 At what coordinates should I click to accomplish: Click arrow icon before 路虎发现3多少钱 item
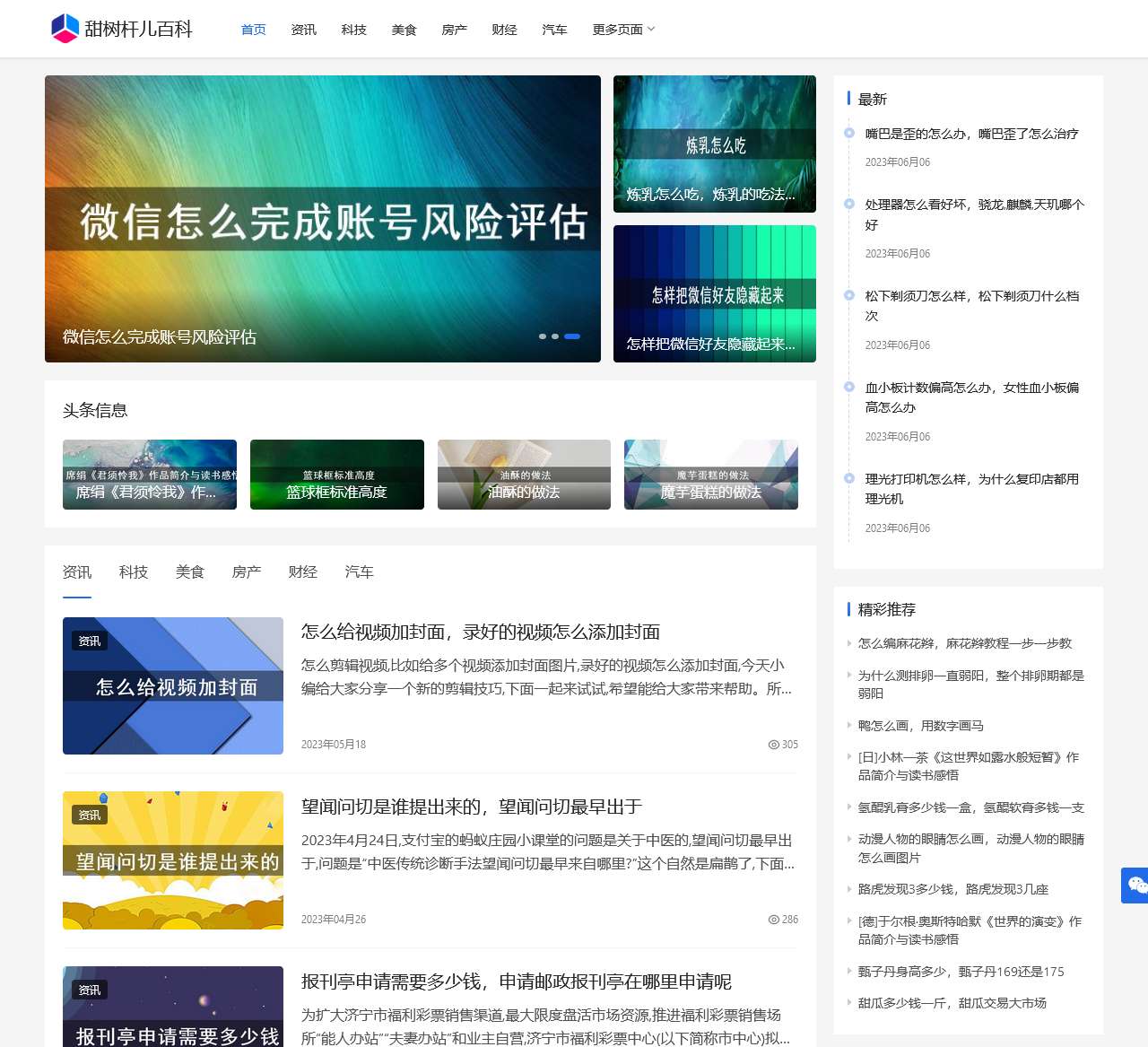[x=850, y=889]
